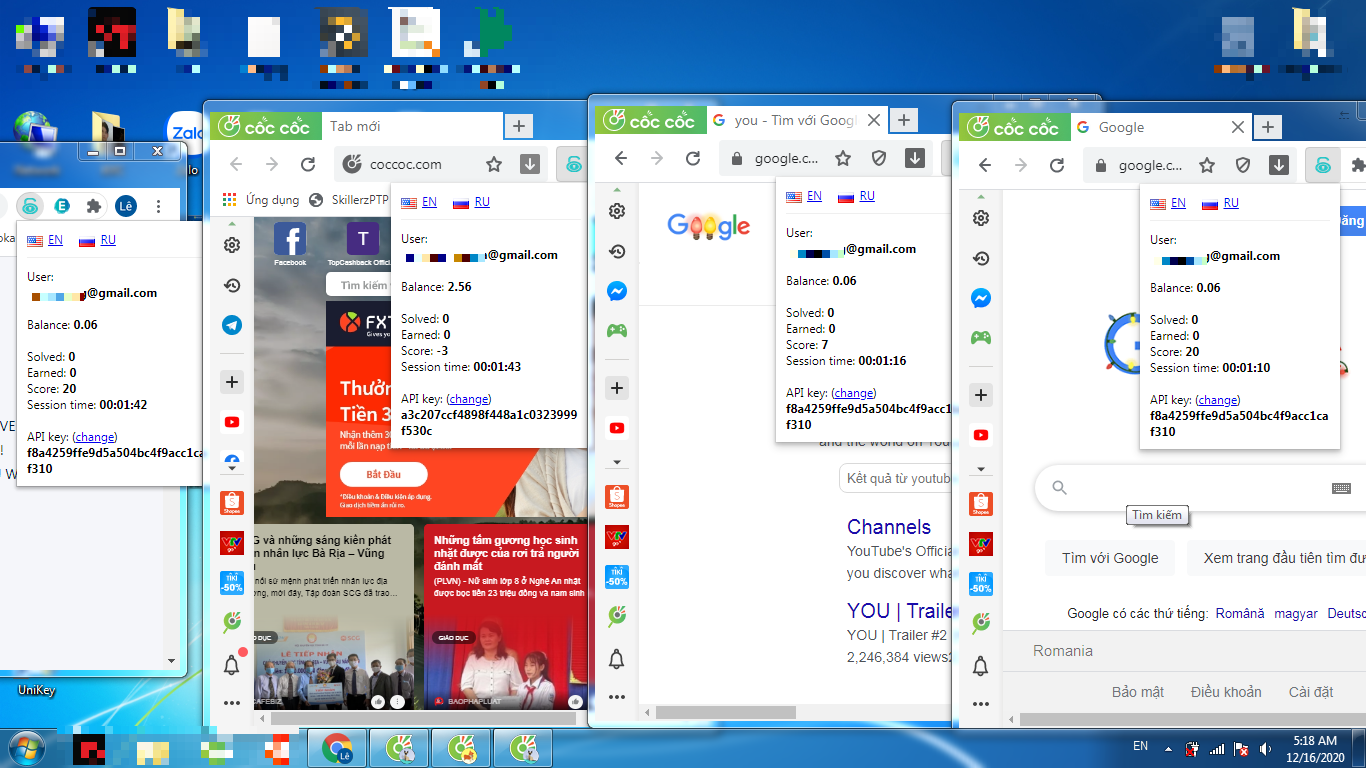Open the magyar language link
Image resolution: width=1366 pixels, height=768 pixels.
click(1296, 613)
